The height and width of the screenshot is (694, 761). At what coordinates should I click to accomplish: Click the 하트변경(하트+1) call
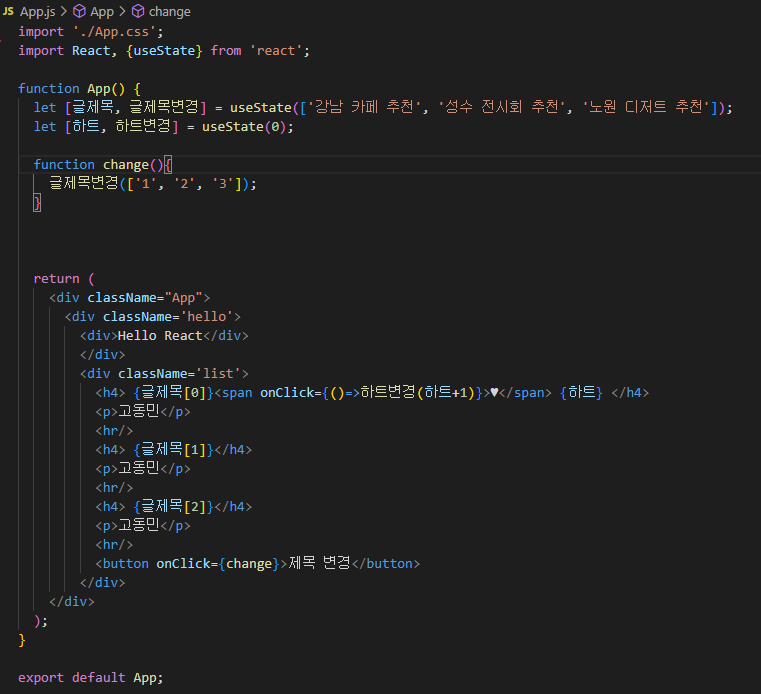pyautogui.click(x=417, y=393)
